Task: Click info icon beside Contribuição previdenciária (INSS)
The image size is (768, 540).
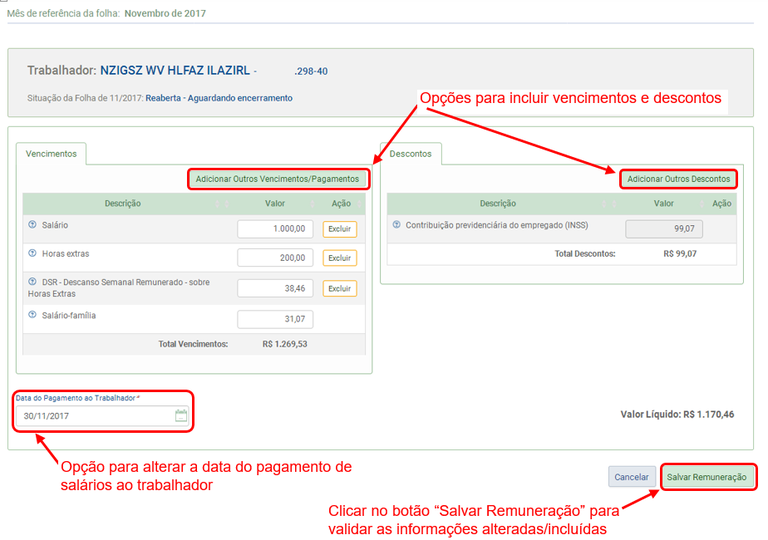Action: click(397, 225)
